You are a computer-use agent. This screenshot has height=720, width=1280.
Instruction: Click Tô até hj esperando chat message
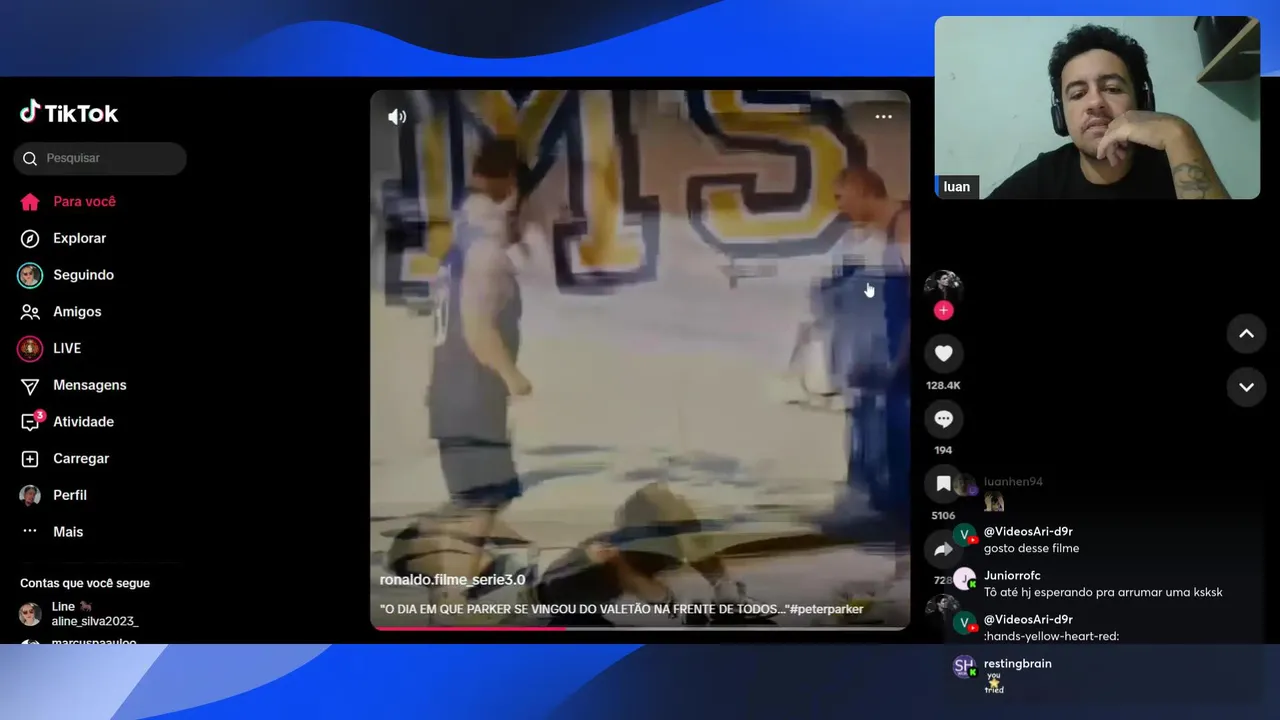1103,592
